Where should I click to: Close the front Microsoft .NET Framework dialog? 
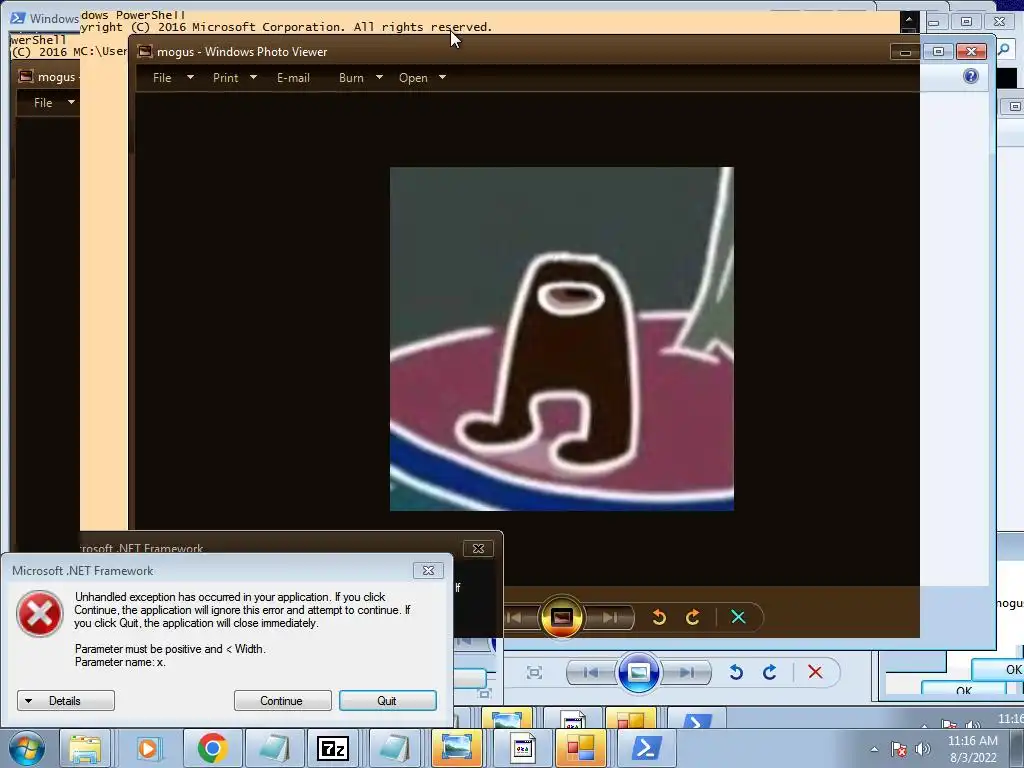coord(428,570)
